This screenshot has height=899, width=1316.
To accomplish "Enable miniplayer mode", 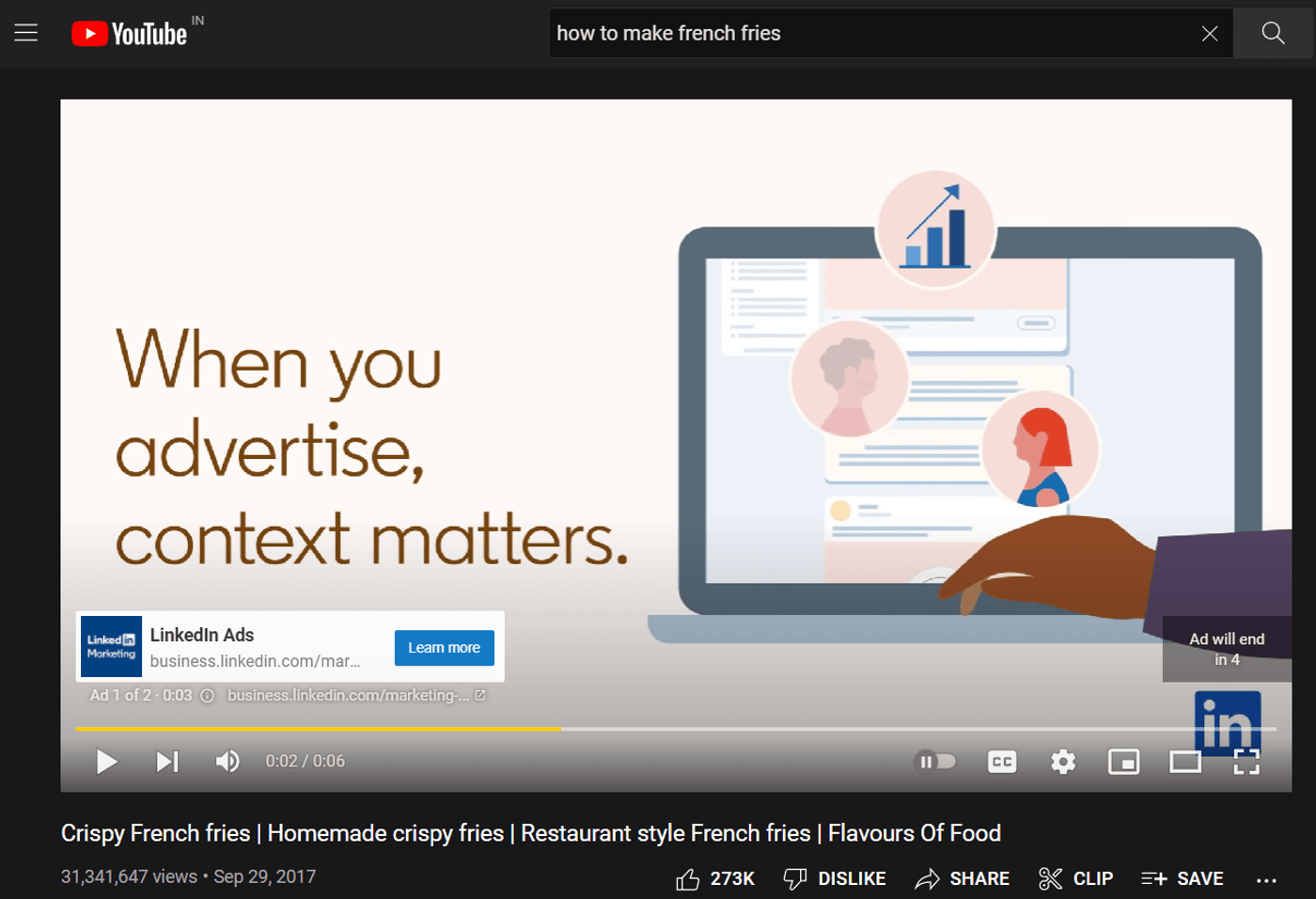I will pyautogui.click(x=1124, y=762).
